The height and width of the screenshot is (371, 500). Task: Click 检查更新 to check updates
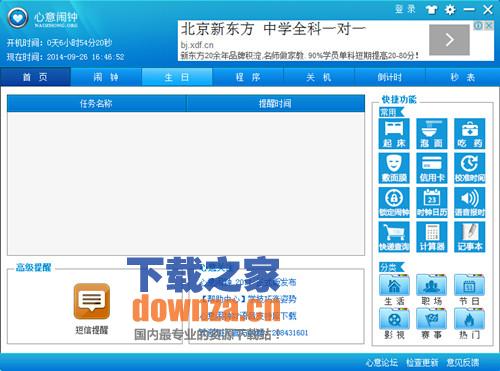pos(422,362)
